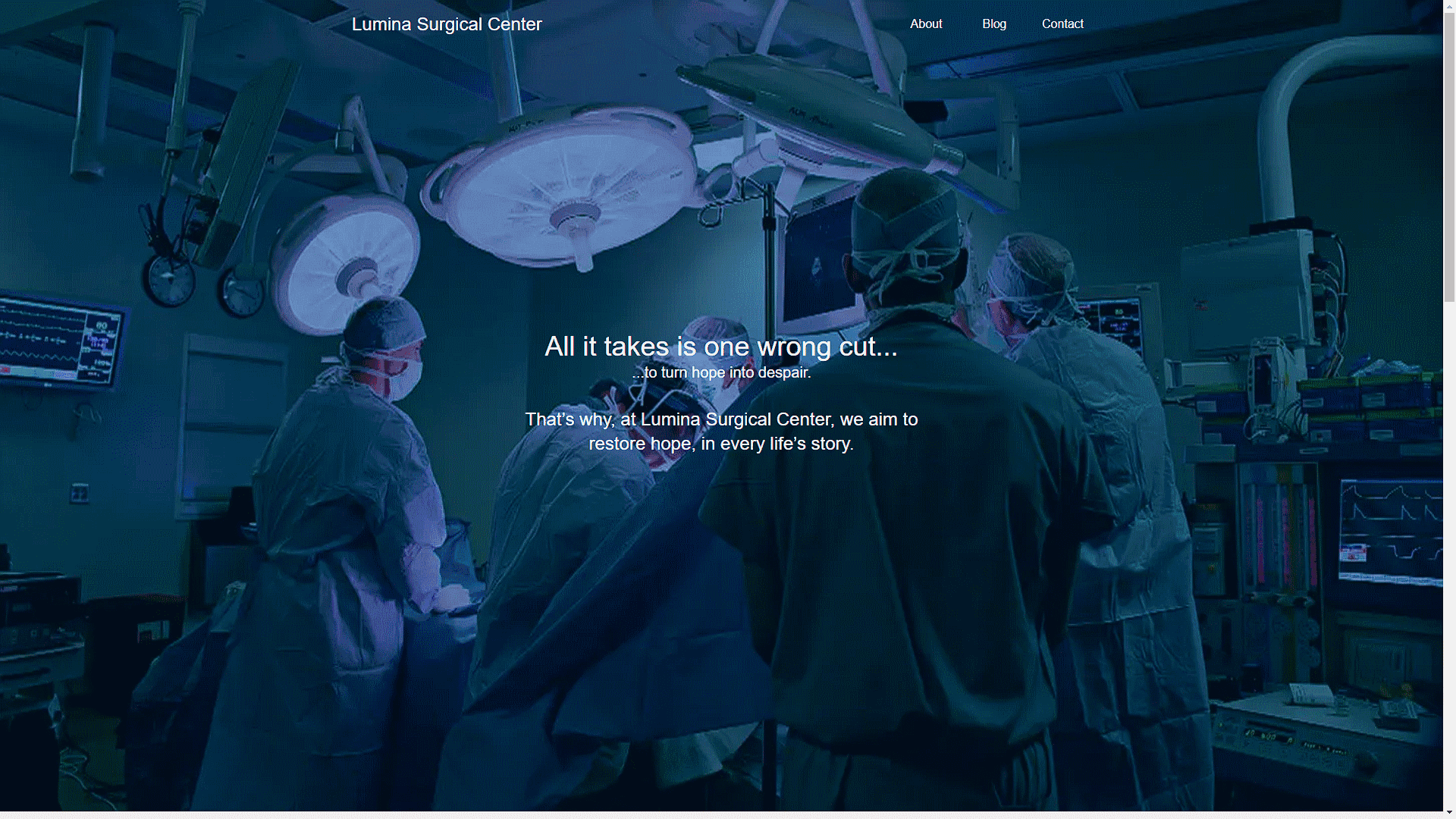Screen dimensions: 1456x819
Task: Select the About navigation item
Action: [x=926, y=24]
